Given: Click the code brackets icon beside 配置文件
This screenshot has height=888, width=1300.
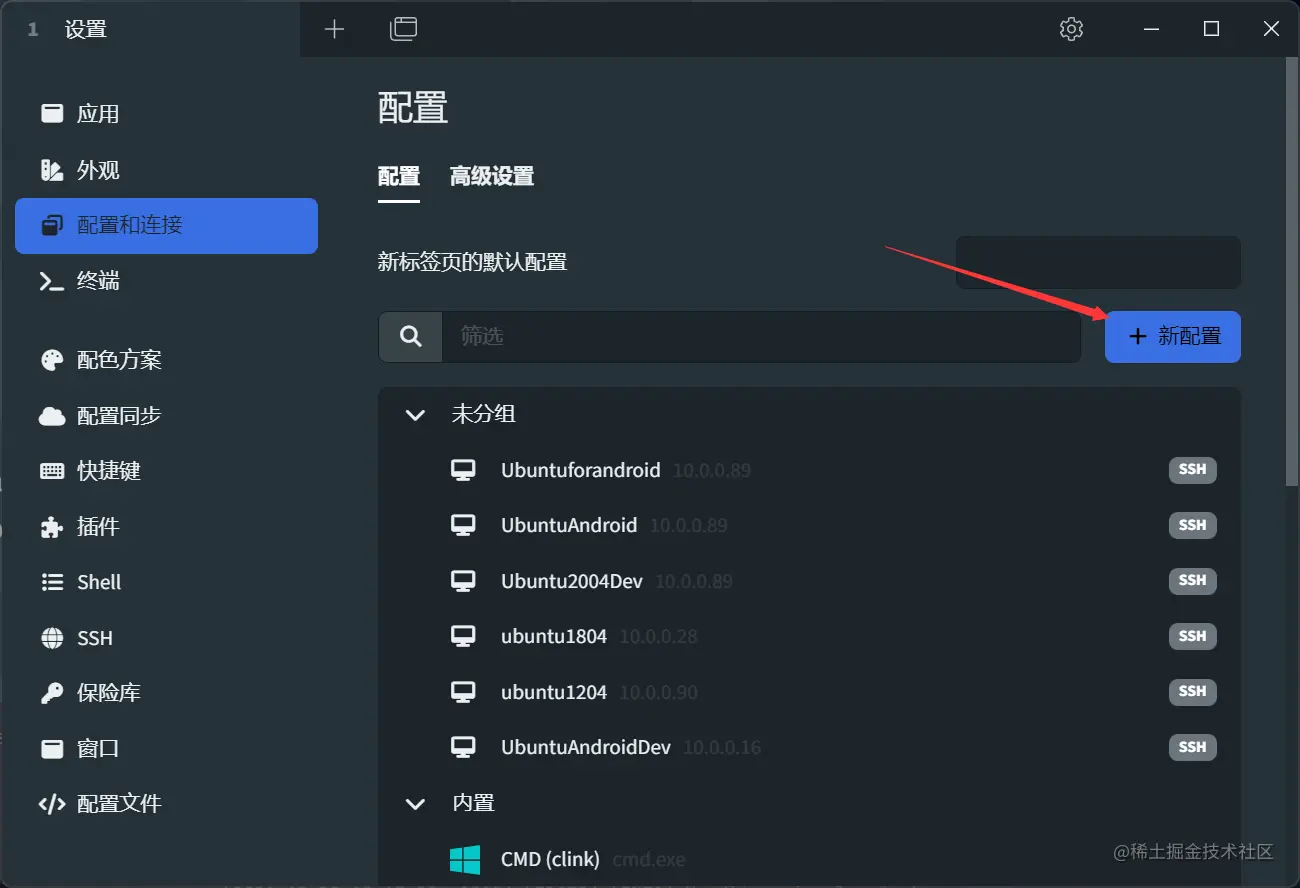Looking at the screenshot, I should click(52, 804).
